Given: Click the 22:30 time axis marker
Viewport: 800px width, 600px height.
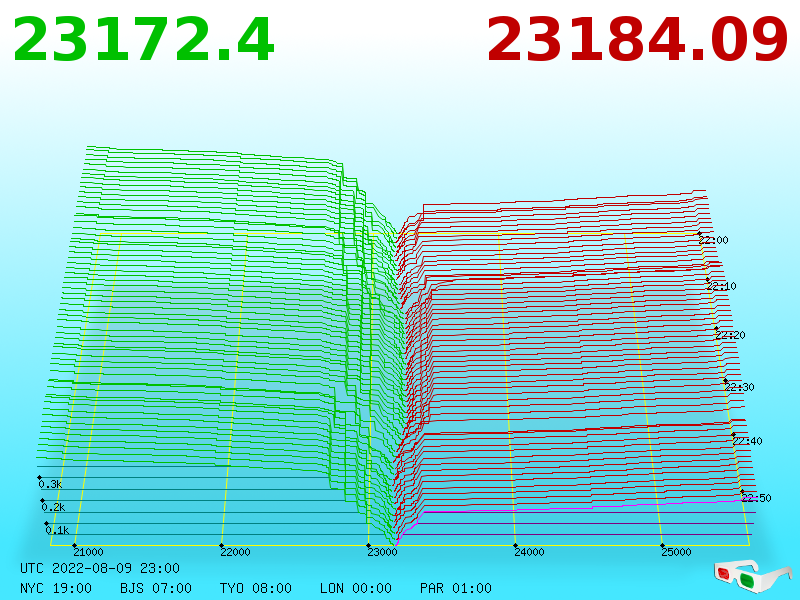Looking at the screenshot, I should (739, 387).
